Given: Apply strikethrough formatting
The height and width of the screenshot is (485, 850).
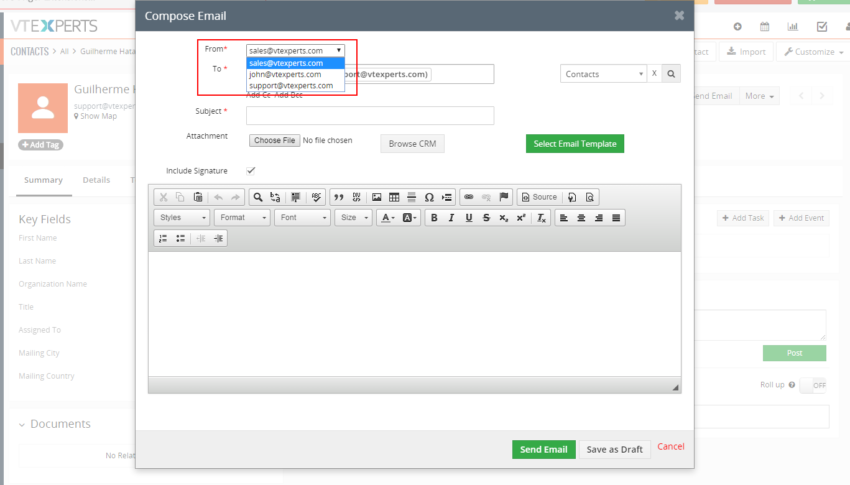Looking at the screenshot, I should (486, 218).
